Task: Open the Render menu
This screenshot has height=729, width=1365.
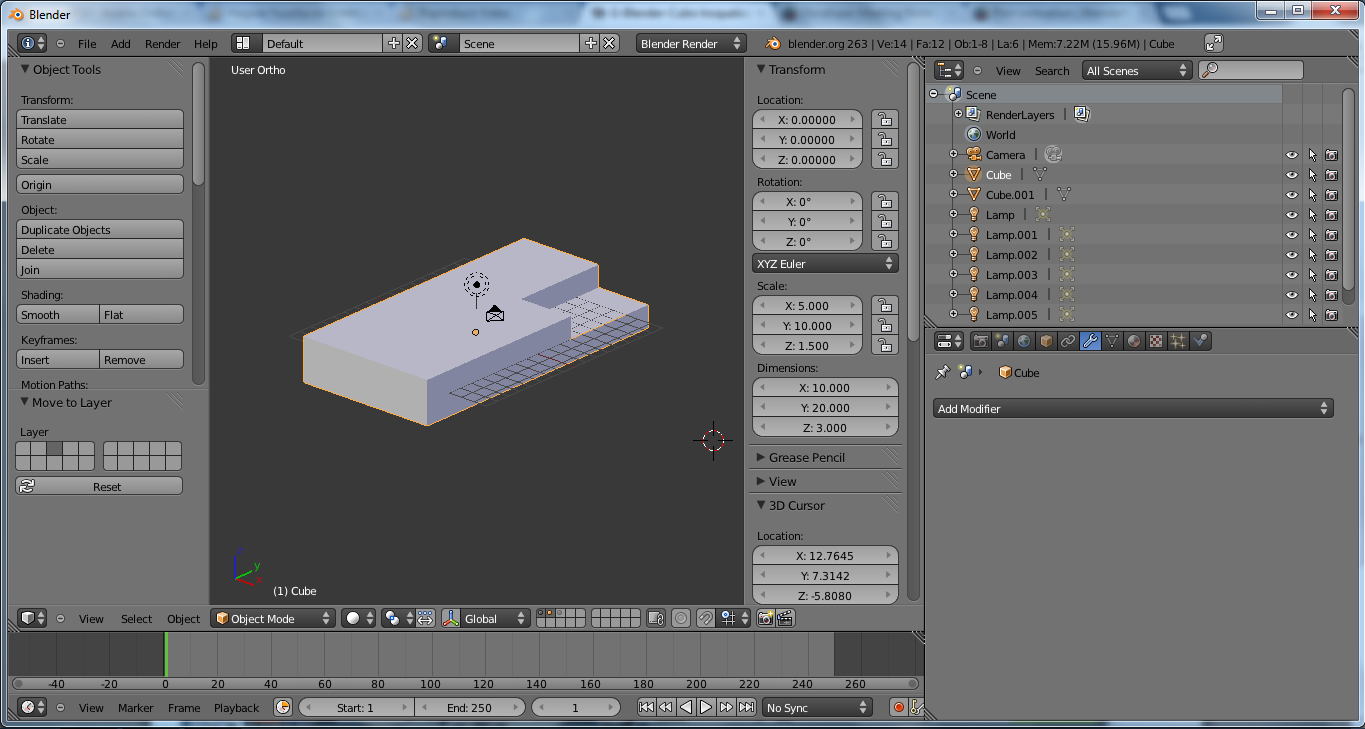Action: tap(163, 44)
